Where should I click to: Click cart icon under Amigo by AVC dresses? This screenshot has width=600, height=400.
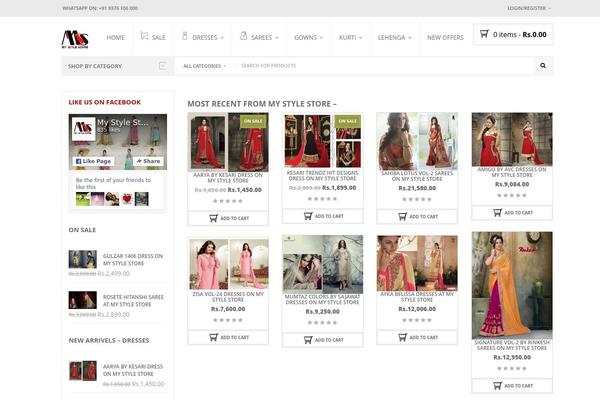pos(497,213)
